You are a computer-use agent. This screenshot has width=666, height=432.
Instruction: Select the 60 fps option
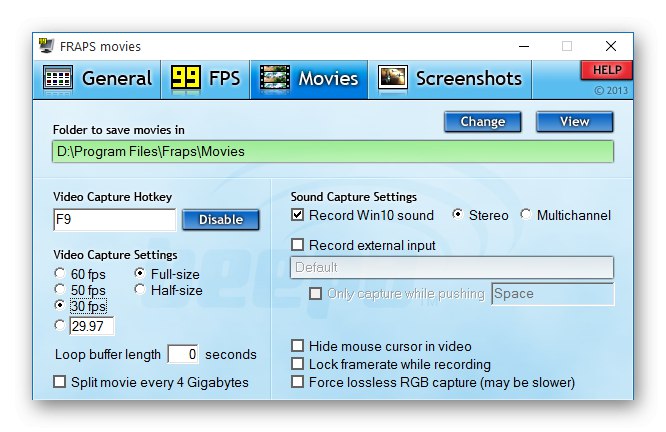click(x=60, y=273)
